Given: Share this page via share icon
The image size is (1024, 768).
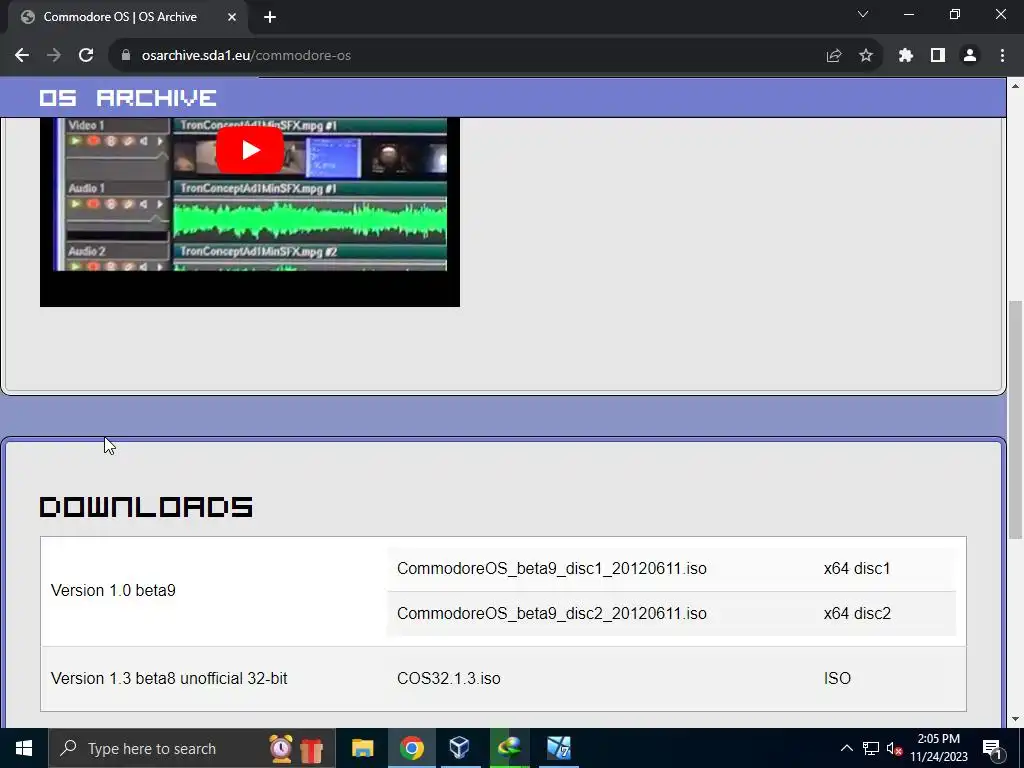Looking at the screenshot, I should 833,56.
